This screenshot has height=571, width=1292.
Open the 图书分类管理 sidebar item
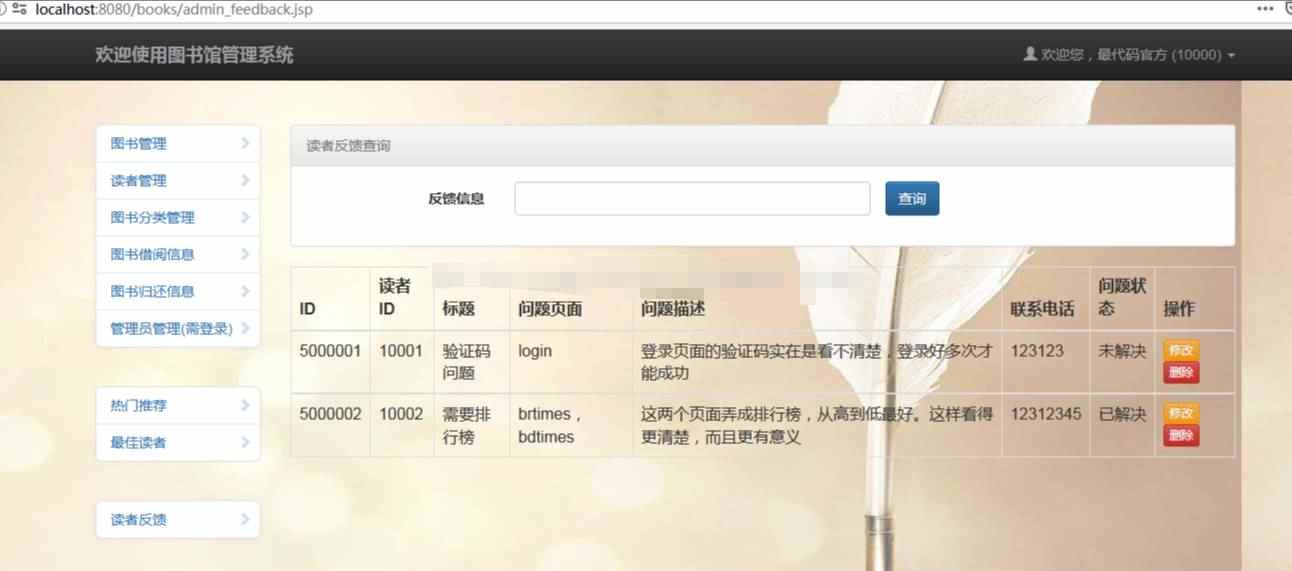pos(178,218)
